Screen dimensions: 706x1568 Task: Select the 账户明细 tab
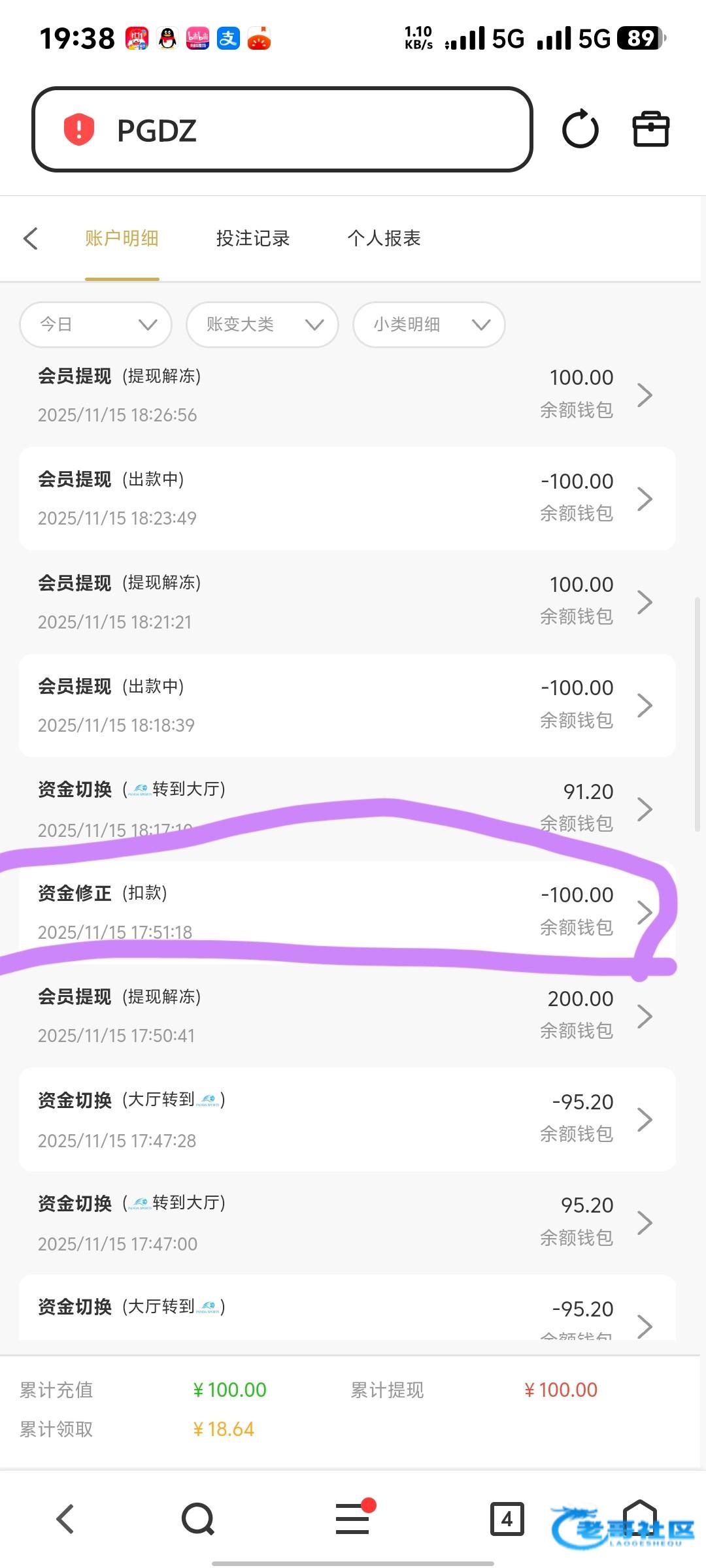[x=122, y=238]
